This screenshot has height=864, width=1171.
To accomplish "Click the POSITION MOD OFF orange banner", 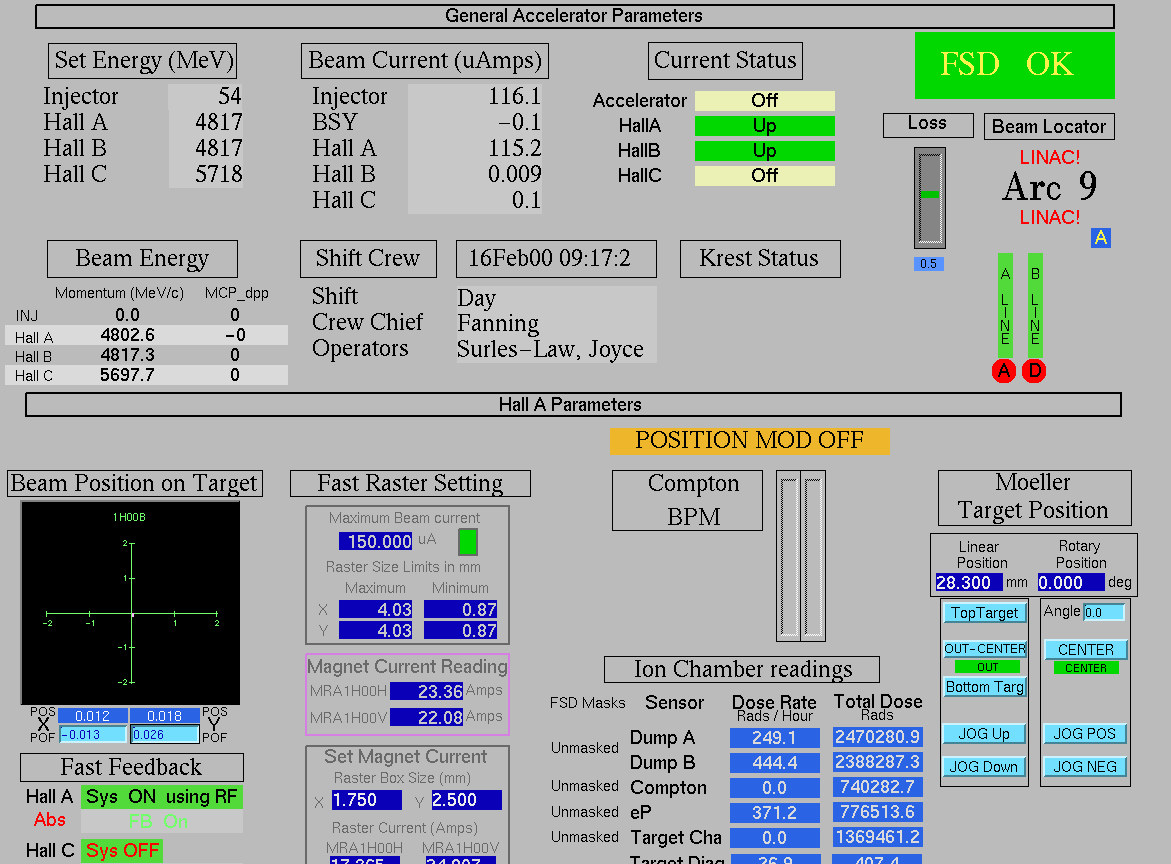I will coord(749,441).
